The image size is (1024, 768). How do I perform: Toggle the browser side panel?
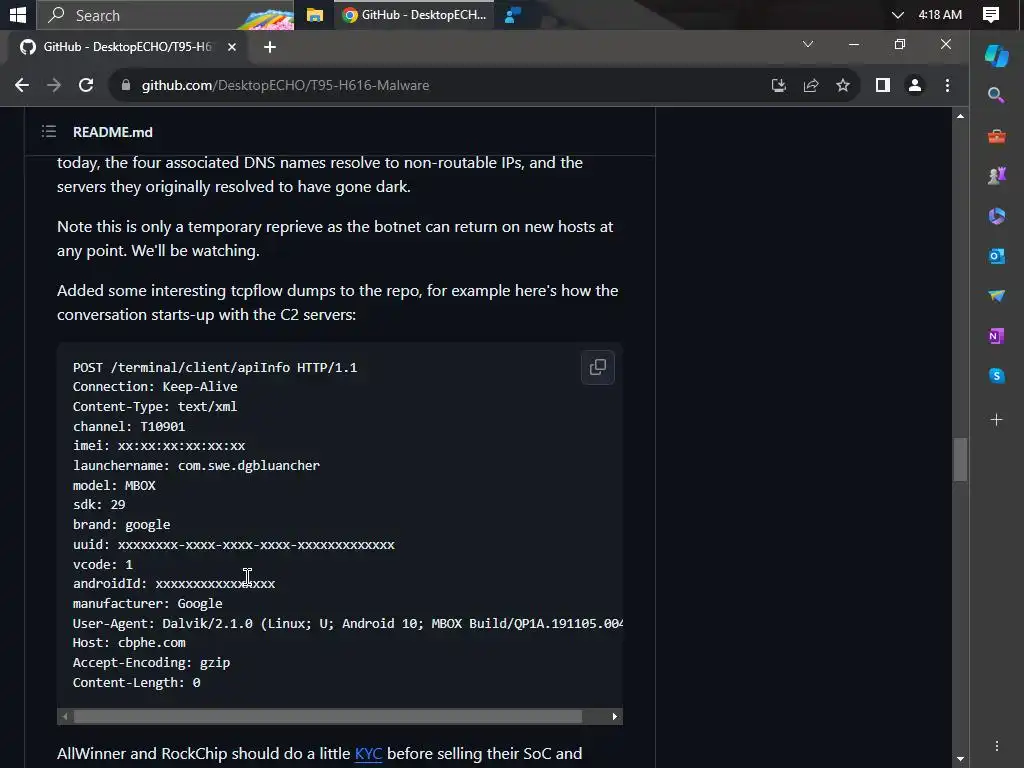pyautogui.click(x=883, y=85)
